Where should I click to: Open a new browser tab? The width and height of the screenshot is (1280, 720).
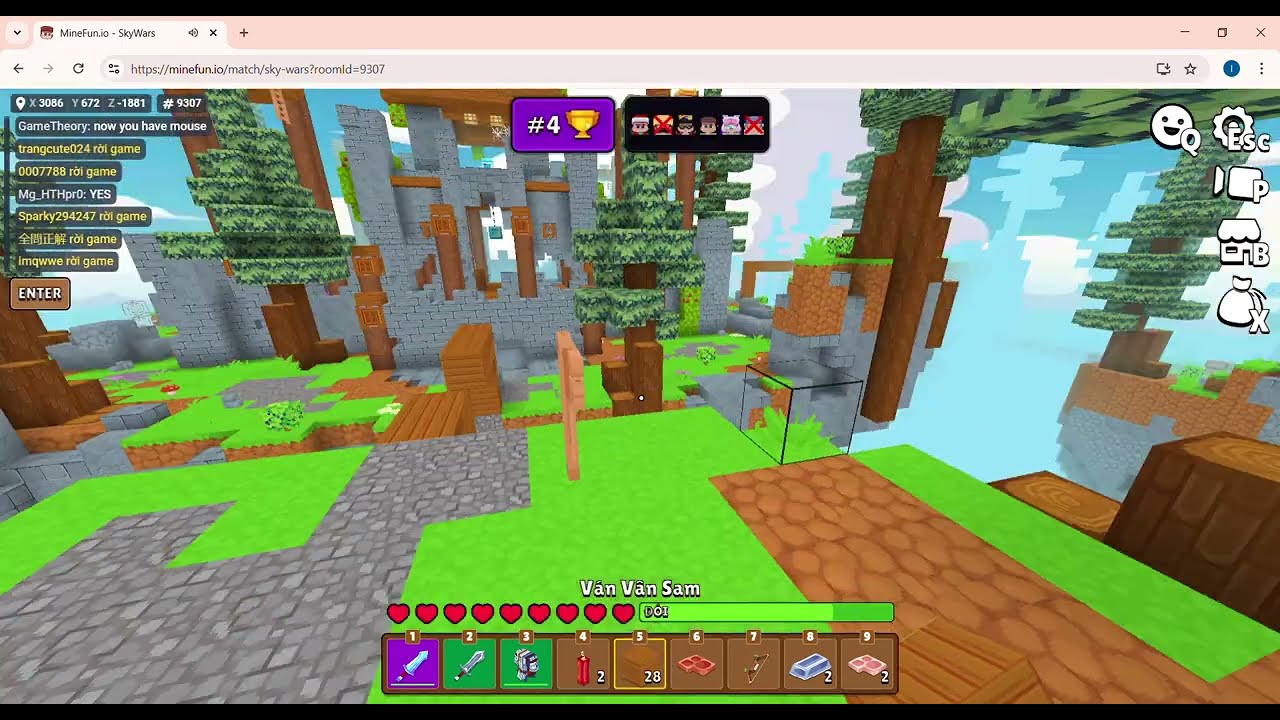pos(243,33)
